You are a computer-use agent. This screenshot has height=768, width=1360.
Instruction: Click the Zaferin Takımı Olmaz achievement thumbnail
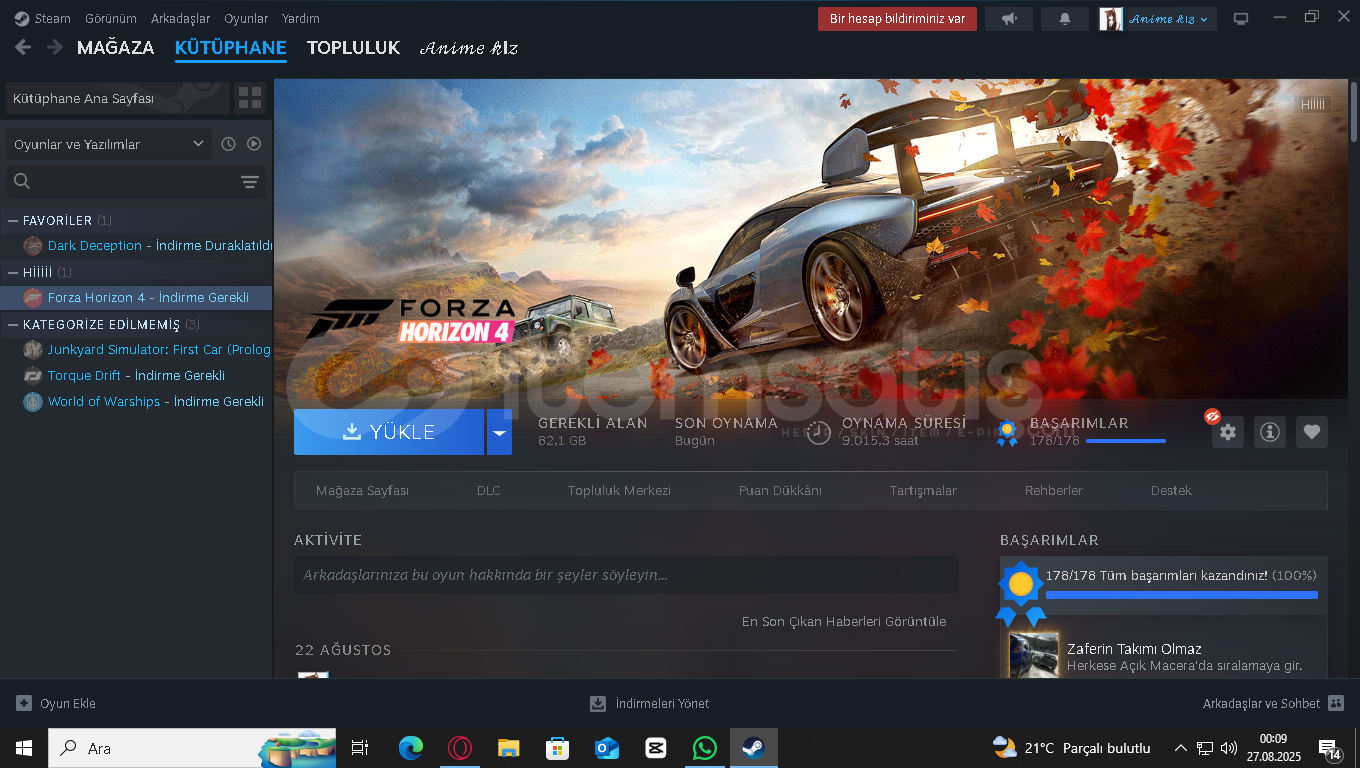click(1034, 656)
